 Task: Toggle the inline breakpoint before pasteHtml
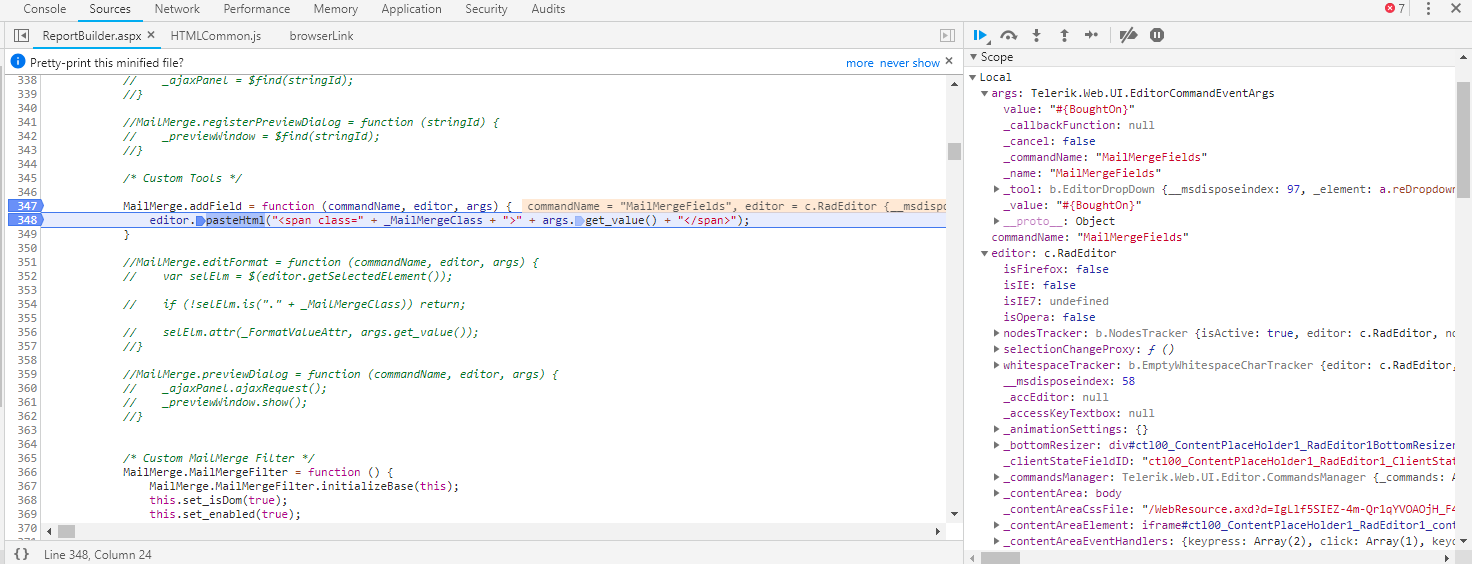pos(200,220)
